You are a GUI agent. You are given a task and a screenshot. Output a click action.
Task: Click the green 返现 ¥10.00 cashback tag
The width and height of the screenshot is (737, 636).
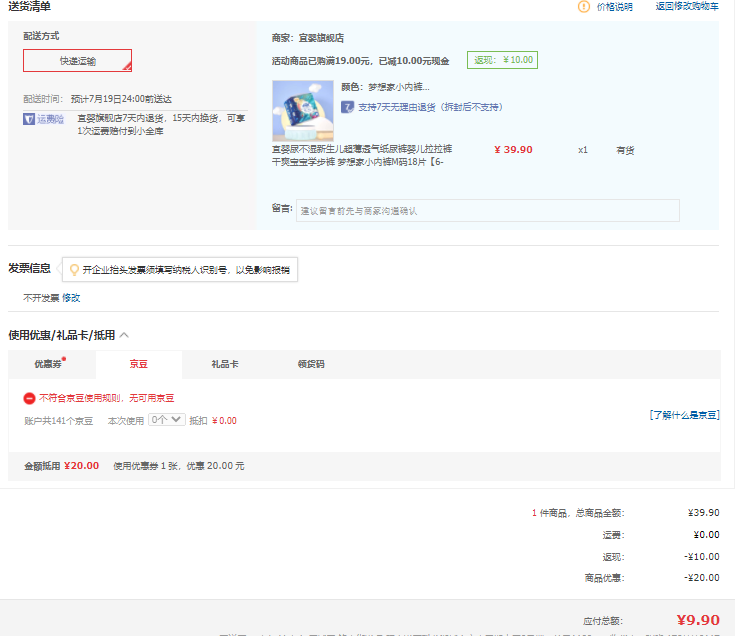tap(502, 60)
